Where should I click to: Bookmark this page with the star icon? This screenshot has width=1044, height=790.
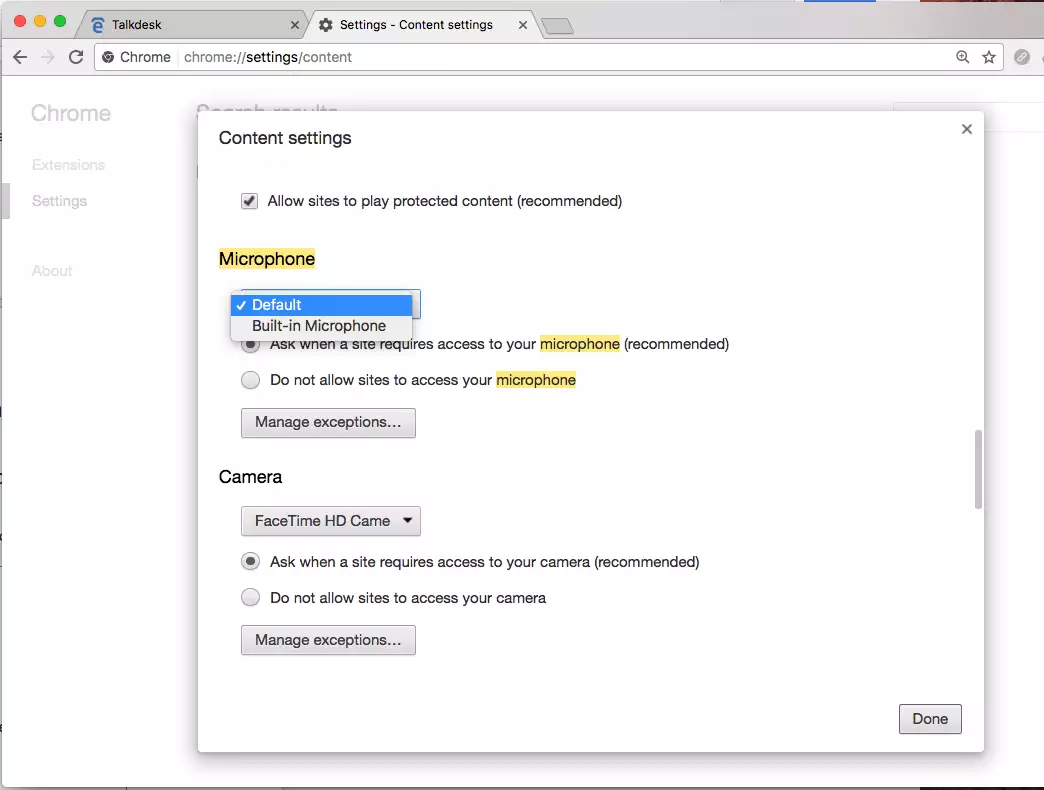(x=989, y=57)
